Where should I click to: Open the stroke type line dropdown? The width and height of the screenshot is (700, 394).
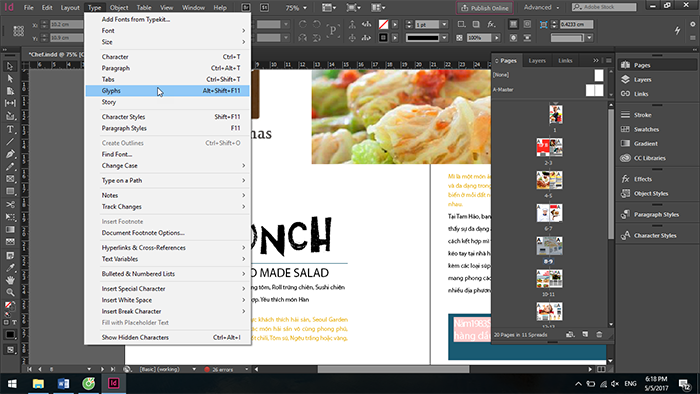(x=444, y=38)
